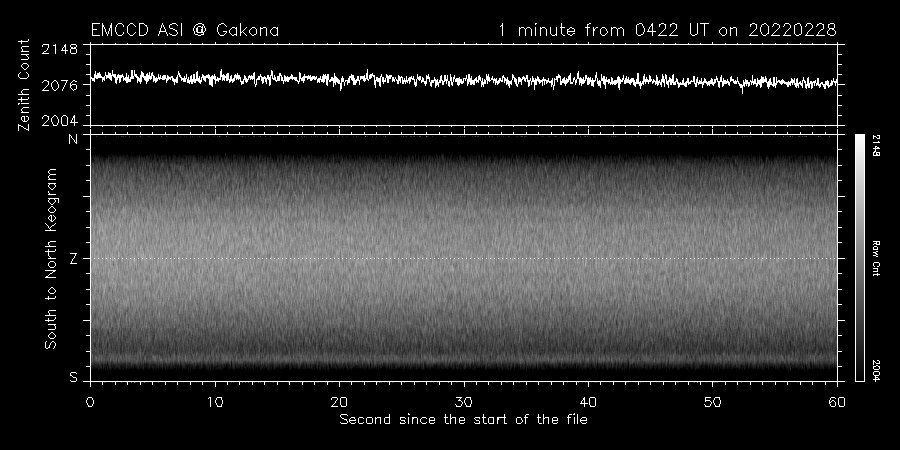Viewport: 900px width, 450px height.
Task: Click the 30 second tick label
Action: tap(464, 402)
